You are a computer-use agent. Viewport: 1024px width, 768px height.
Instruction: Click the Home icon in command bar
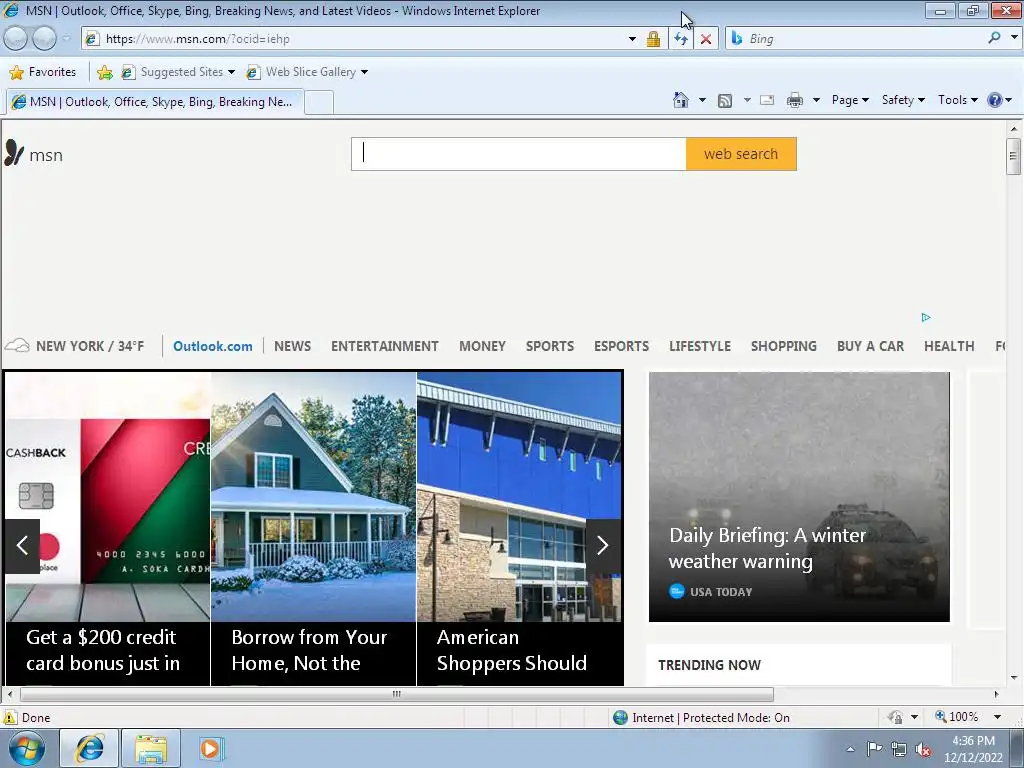680,100
